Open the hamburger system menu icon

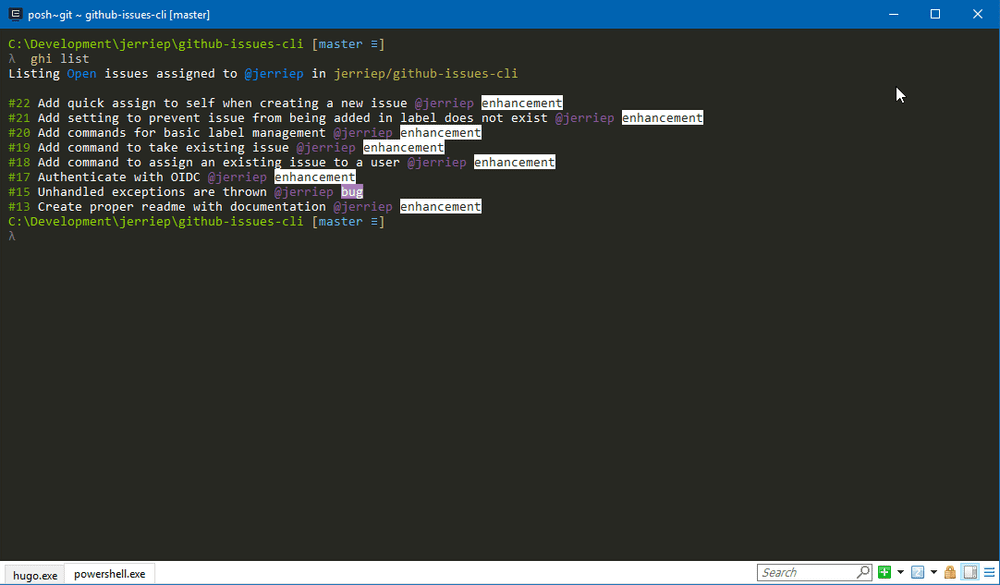pos(990,572)
